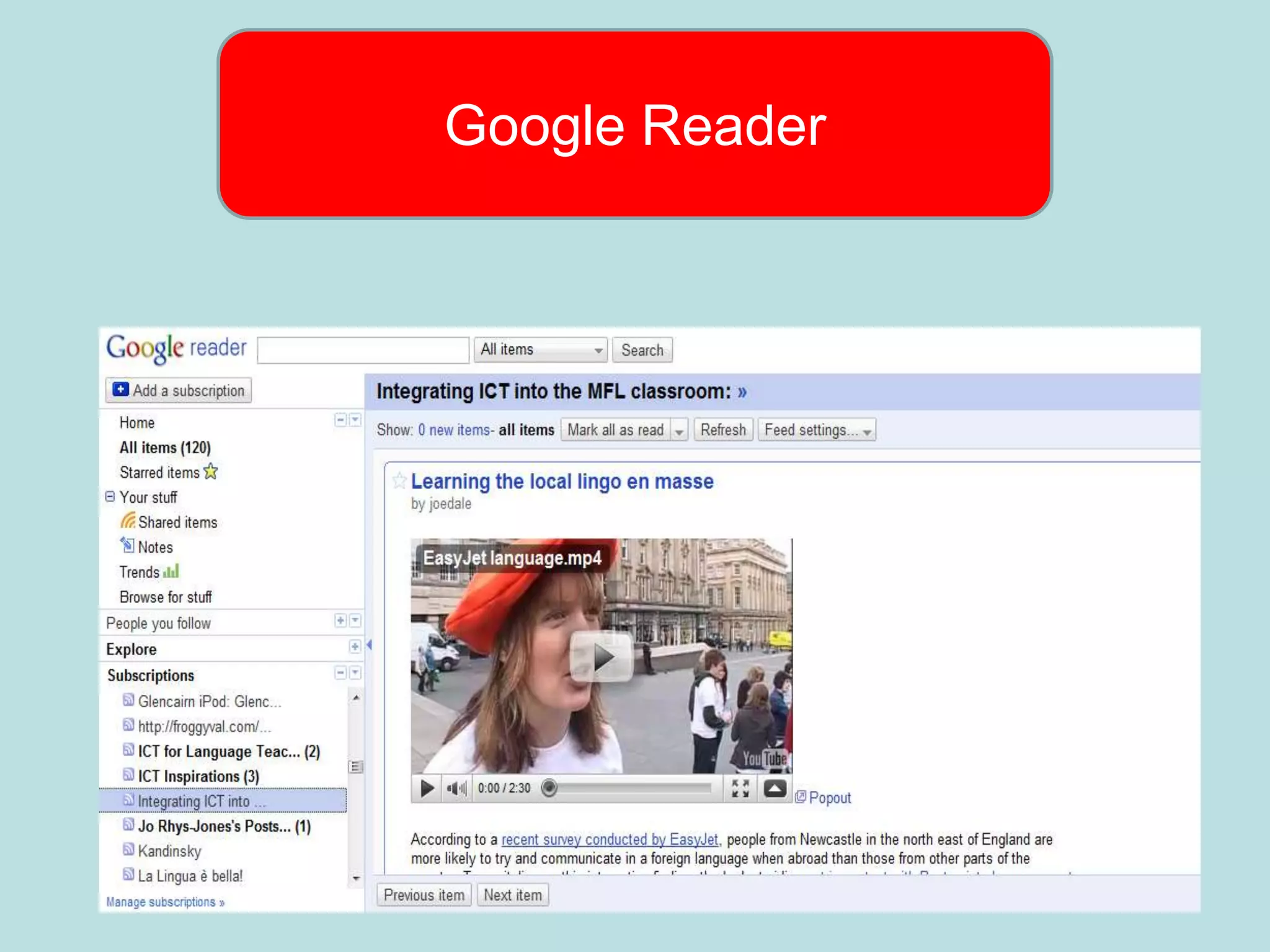Open Kandinsky subscription
This screenshot has height=952, width=1270.
169,851
